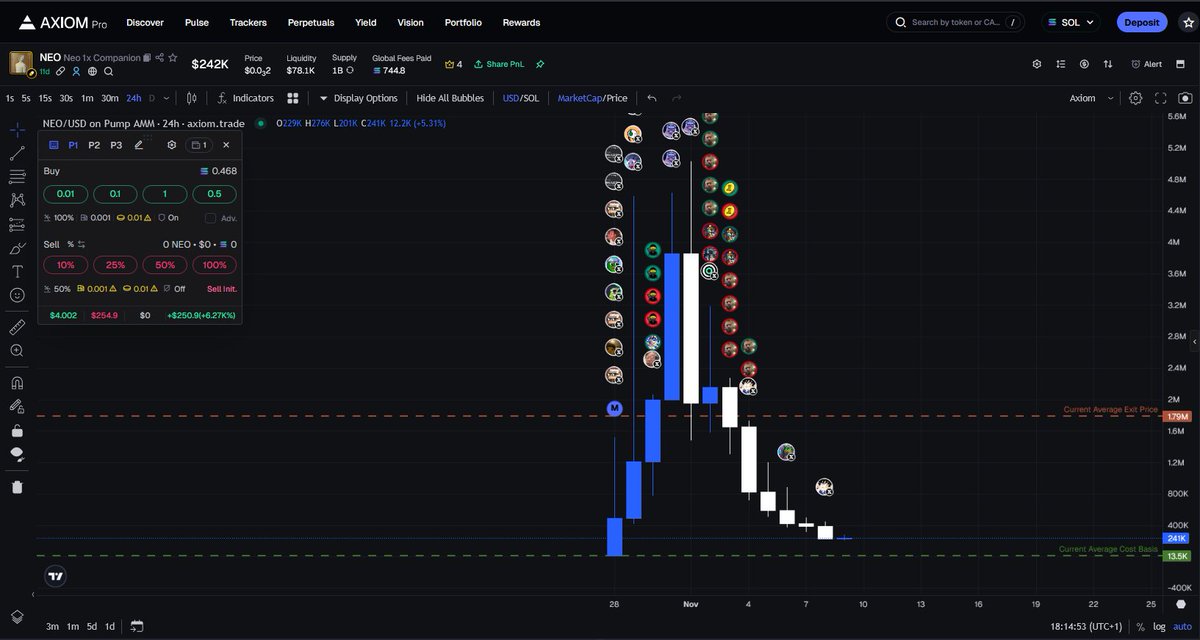This screenshot has width=1200, height=640.
Task: Select the 30m timeframe
Action: pos(110,98)
